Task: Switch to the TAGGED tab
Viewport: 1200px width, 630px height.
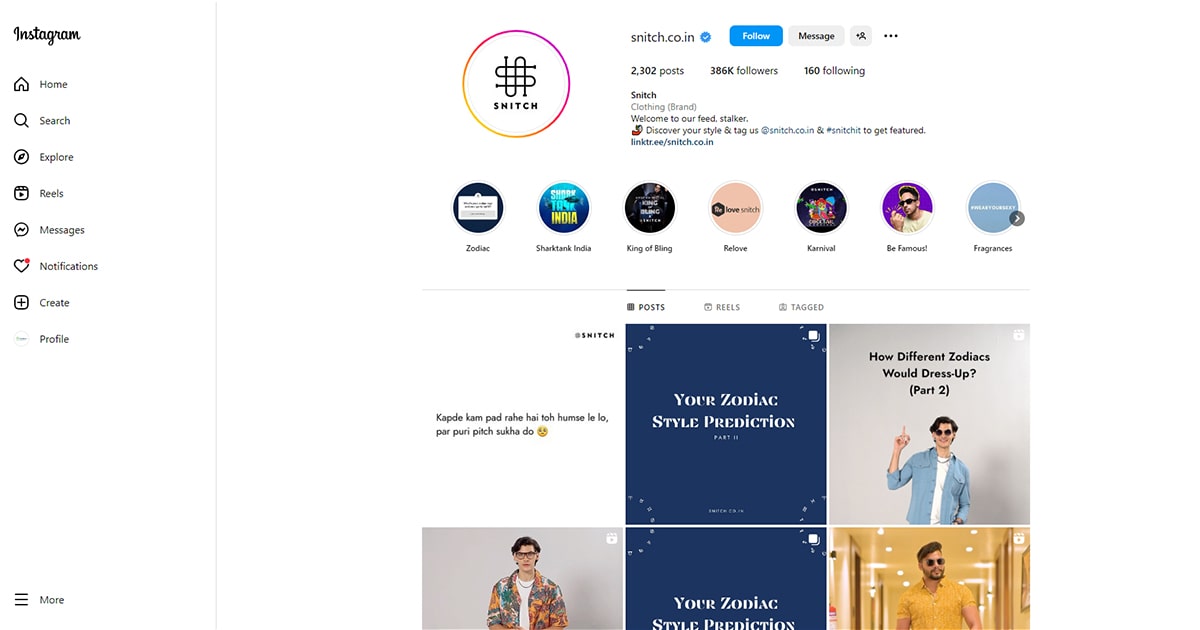Action: pos(801,307)
